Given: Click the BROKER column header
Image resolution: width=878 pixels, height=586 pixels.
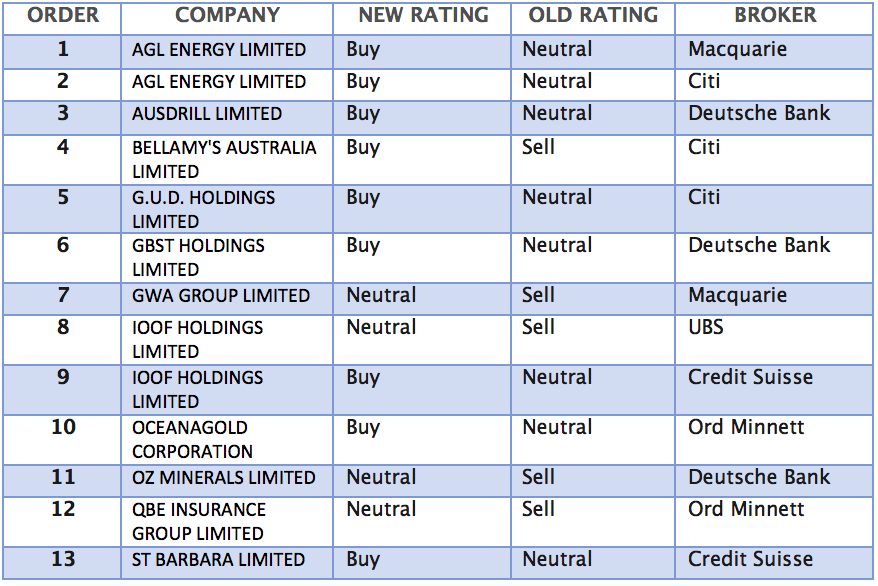Looking at the screenshot, I should pos(775,16).
